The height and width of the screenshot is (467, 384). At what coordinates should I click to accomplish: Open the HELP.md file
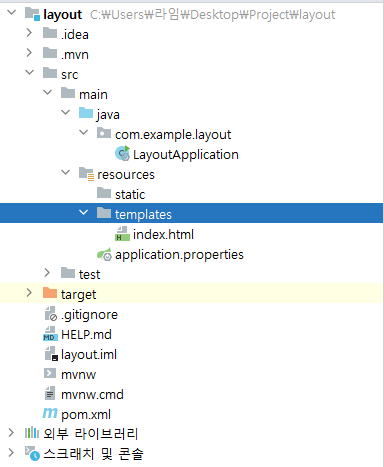tap(86, 334)
